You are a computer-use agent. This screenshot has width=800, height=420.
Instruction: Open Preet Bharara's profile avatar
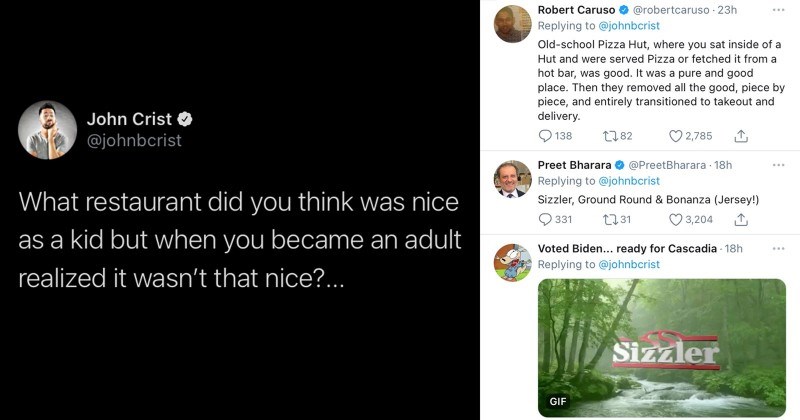tap(512, 178)
